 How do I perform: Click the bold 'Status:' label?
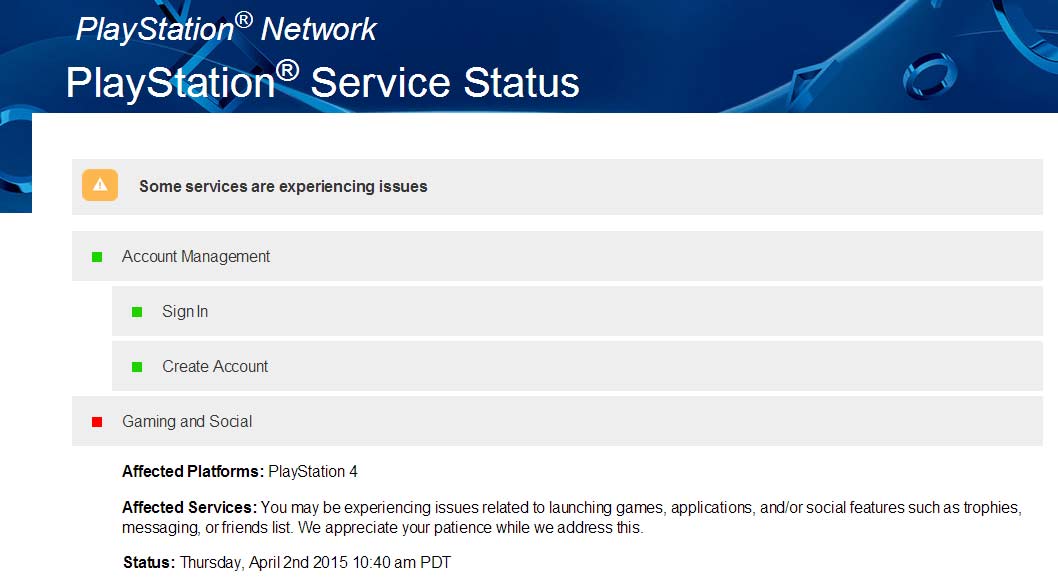click(x=149, y=563)
